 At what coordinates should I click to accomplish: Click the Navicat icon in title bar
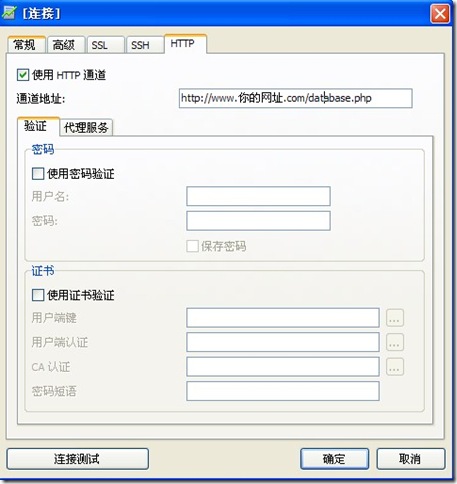tap(9, 12)
